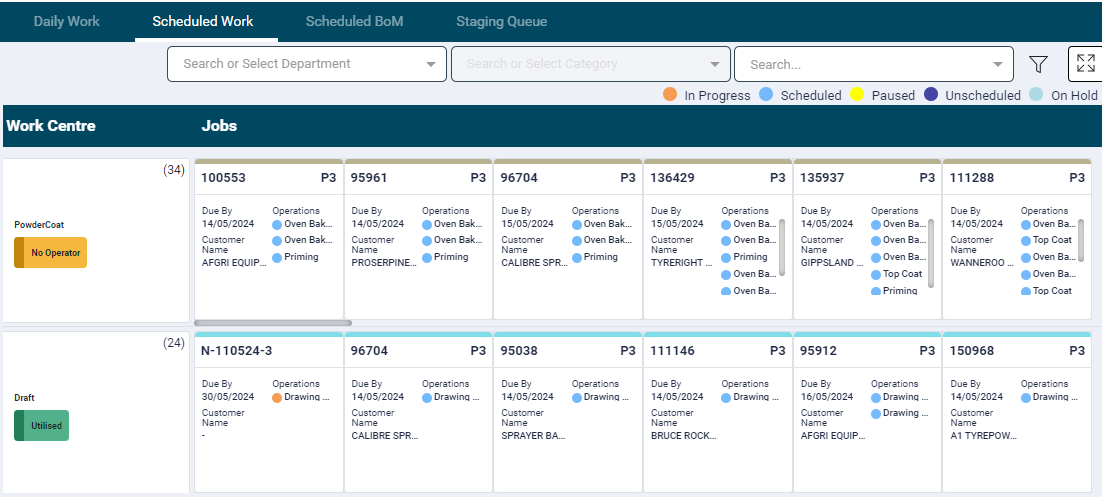Switch to the Staging Queue tab
This screenshot has height=497, width=1102.
501,21
